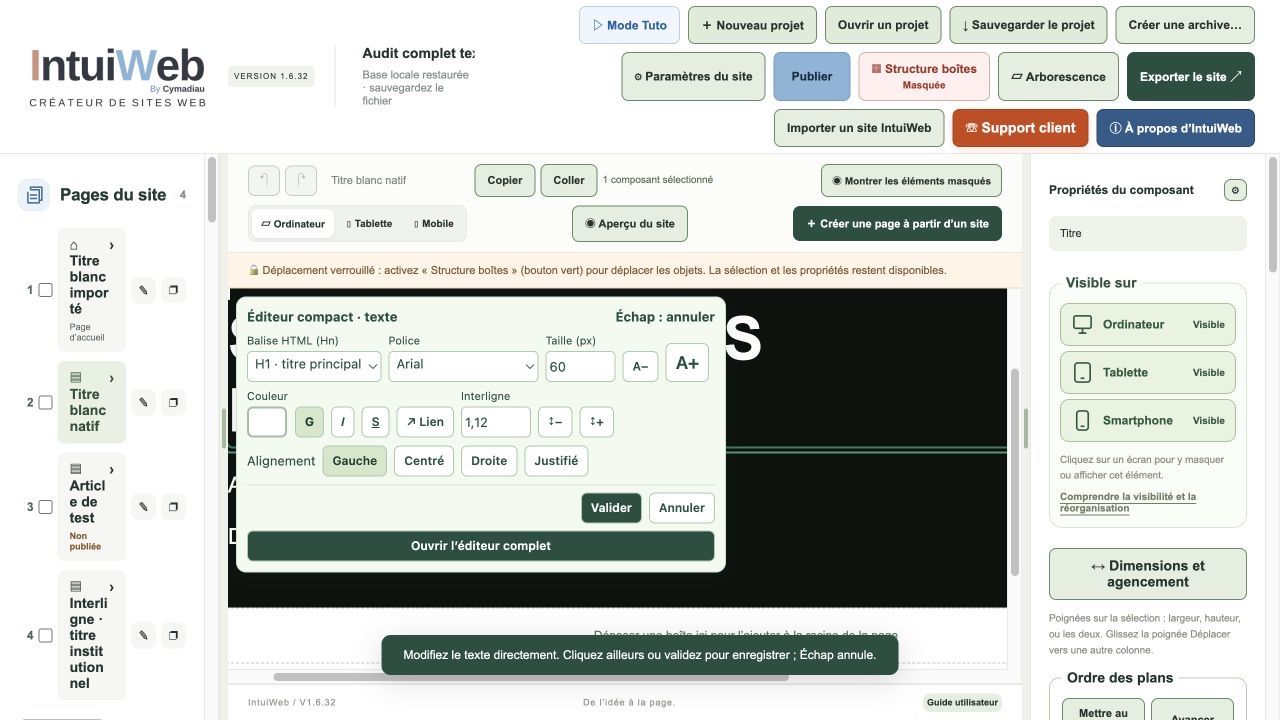This screenshot has height=720, width=1280.
Task: Expand page 1 chevron arrow
Action: tap(111, 245)
